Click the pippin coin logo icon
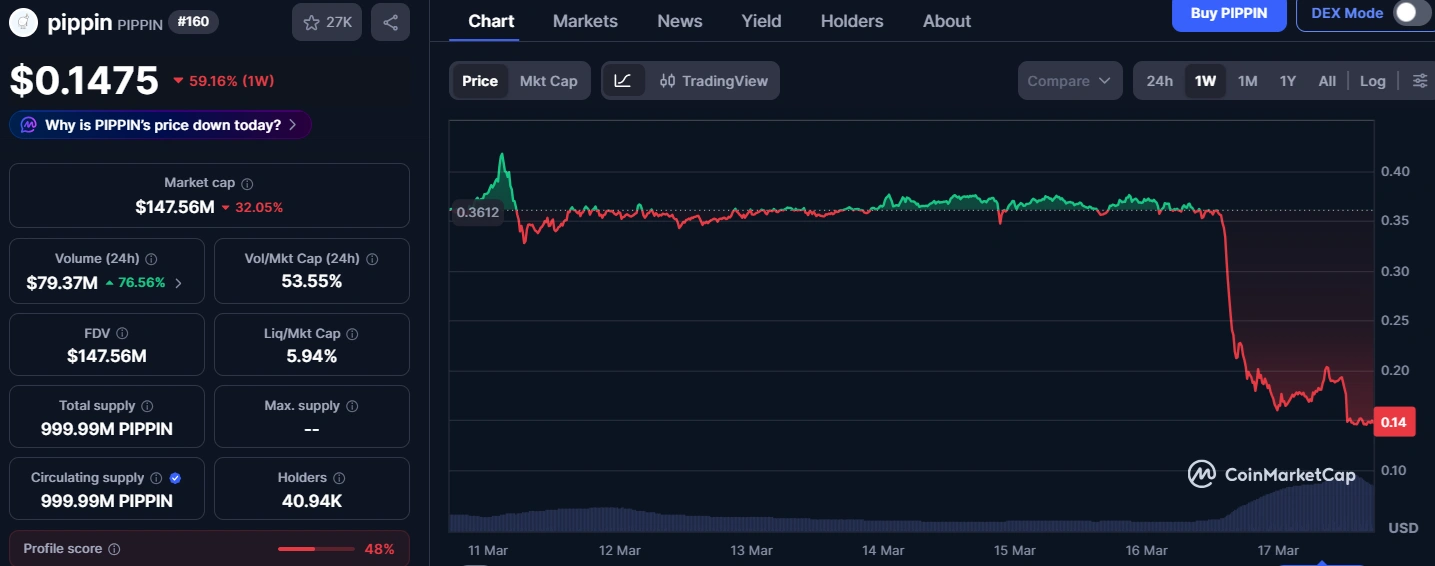This screenshot has height=566, width=1435. 23,22
